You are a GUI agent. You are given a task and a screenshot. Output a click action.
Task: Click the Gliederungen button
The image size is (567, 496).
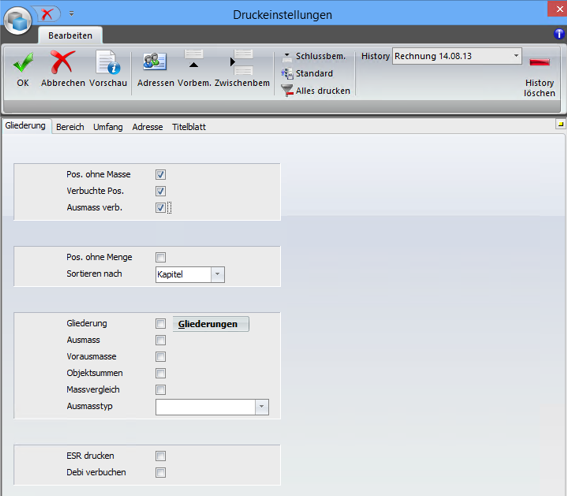(211, 324)
